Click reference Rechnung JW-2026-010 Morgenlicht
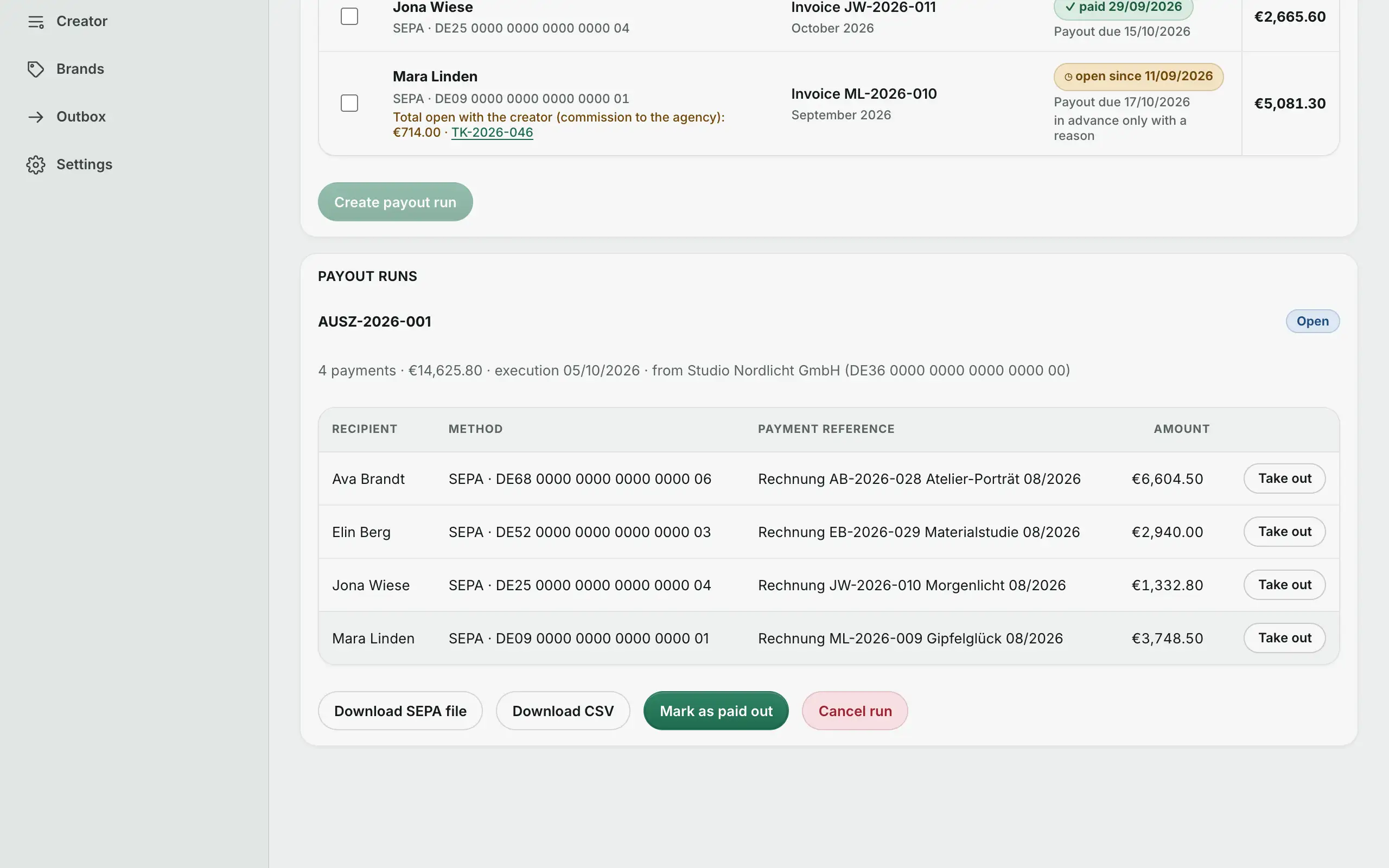 click(x=912, y=585)
